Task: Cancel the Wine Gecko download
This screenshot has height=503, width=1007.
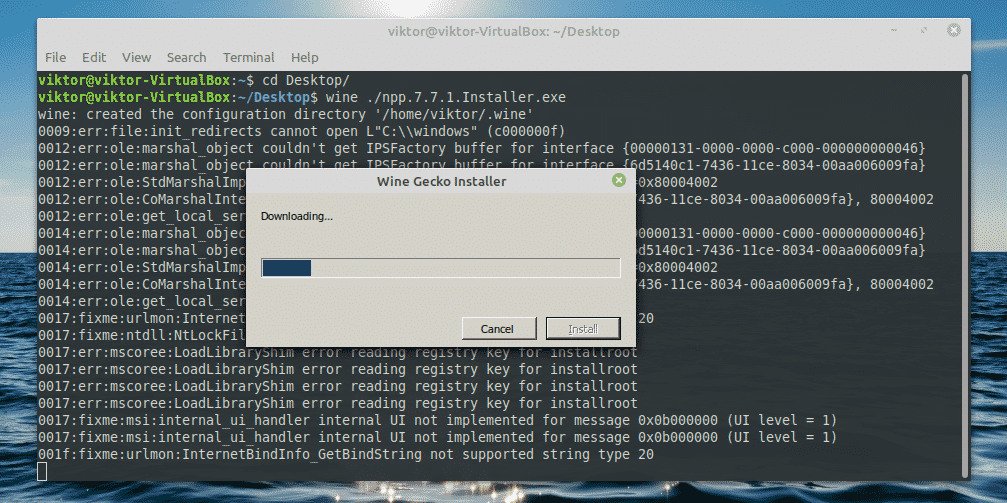Action: (499, 328)
